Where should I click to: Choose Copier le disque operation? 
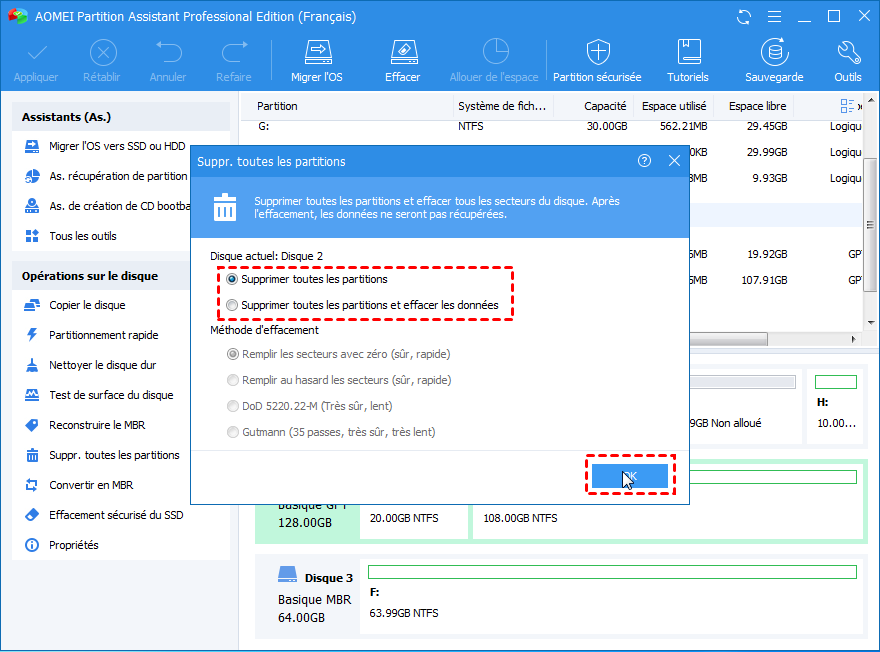(x=75, y=305)
